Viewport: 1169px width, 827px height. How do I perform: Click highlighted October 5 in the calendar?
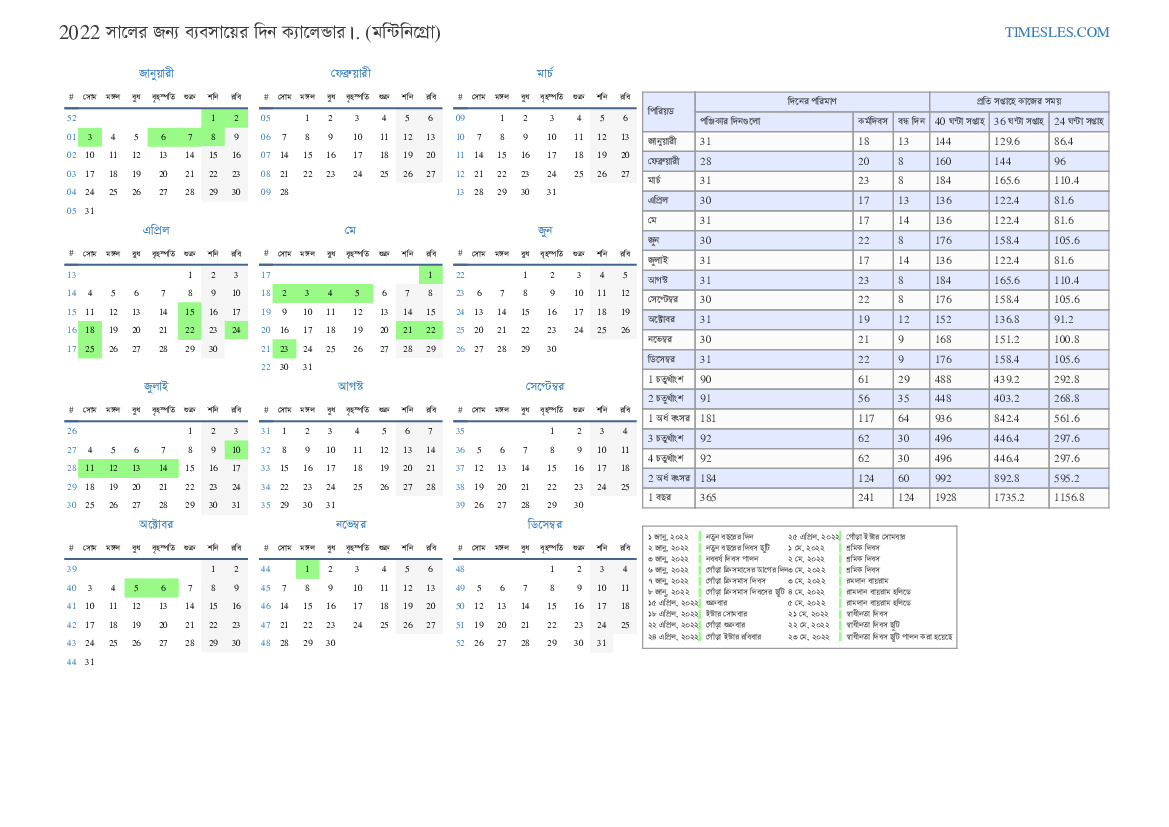pos(137,588)
